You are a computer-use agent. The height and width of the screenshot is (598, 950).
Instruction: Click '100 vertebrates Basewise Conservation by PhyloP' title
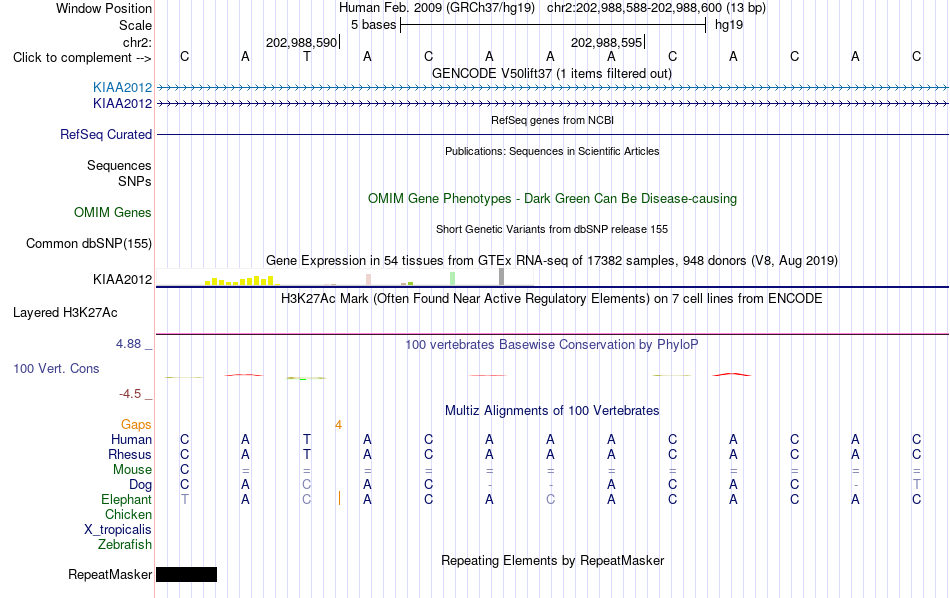pos(552,345)
